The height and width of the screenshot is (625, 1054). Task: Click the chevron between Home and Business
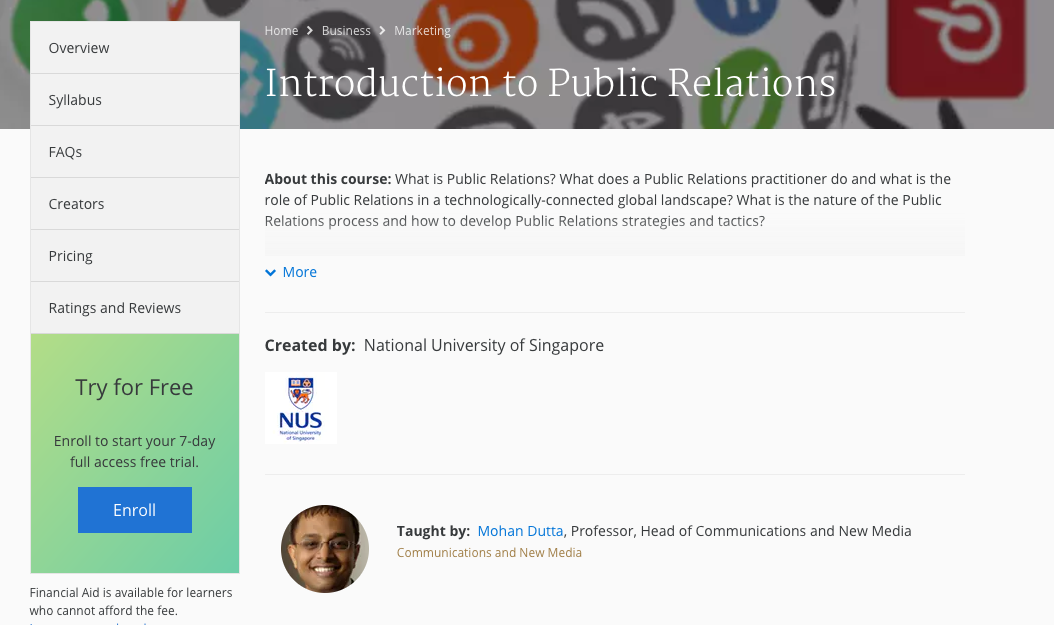(x=310, y=31)
